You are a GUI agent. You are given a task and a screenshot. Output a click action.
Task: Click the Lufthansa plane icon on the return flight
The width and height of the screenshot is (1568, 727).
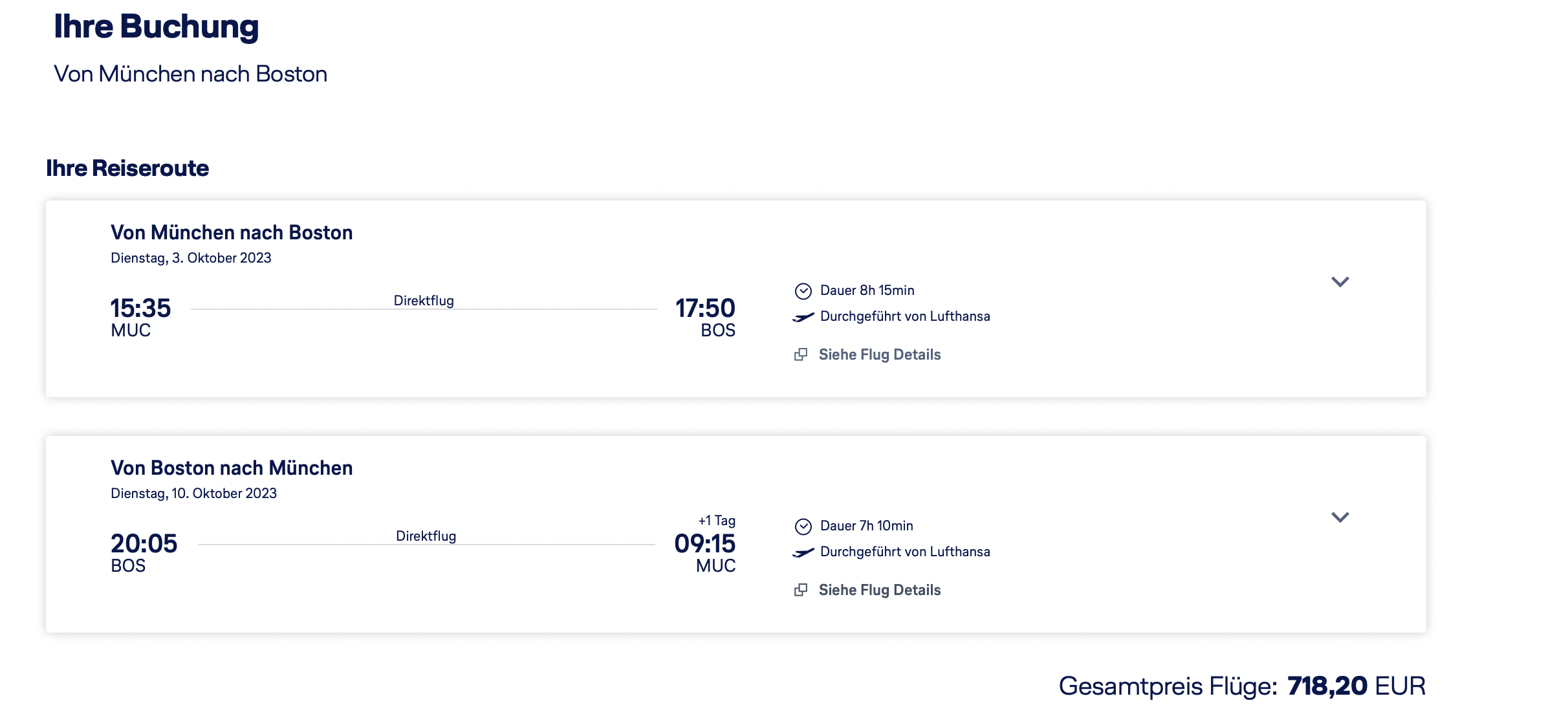click(x=803, y=552)
